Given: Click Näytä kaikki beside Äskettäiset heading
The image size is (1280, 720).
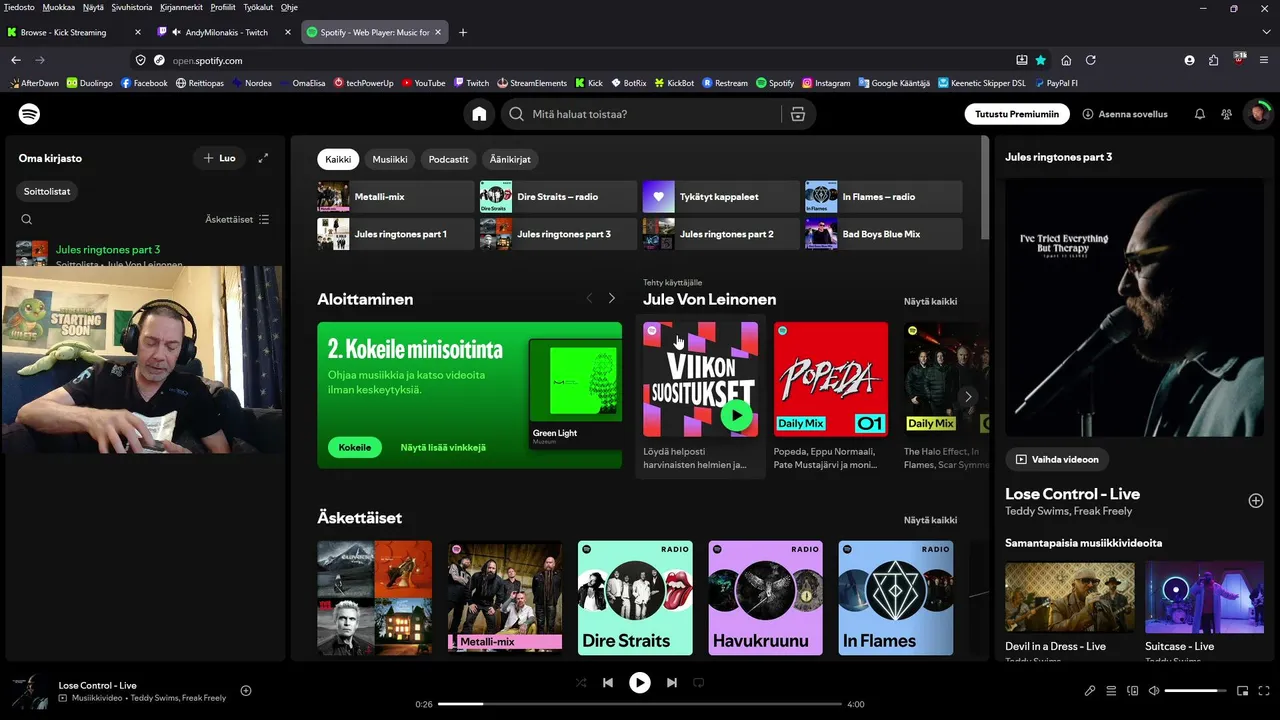Looking at the screenshot, I should pos(930,520).
